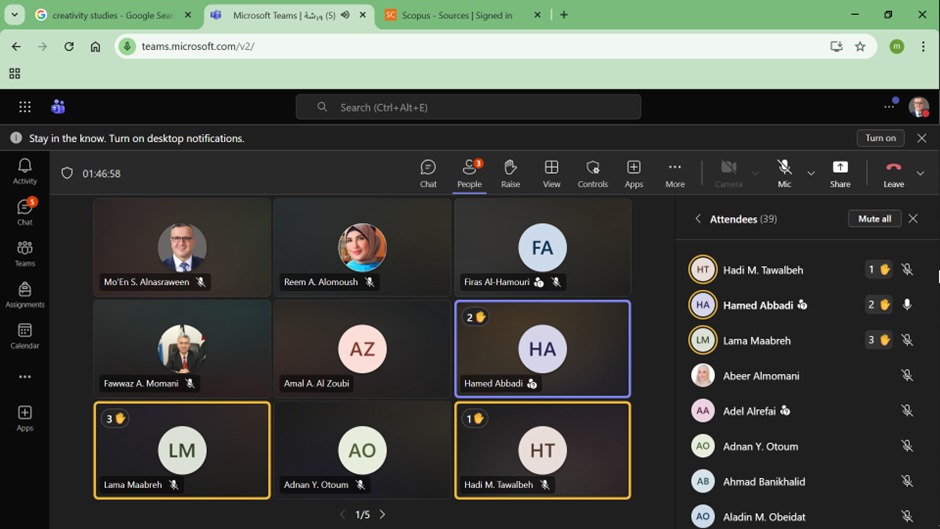Open Calendar in the left sidebar
Image resolution: width=940 pixels, height=529 pixels.
(25, 336)
